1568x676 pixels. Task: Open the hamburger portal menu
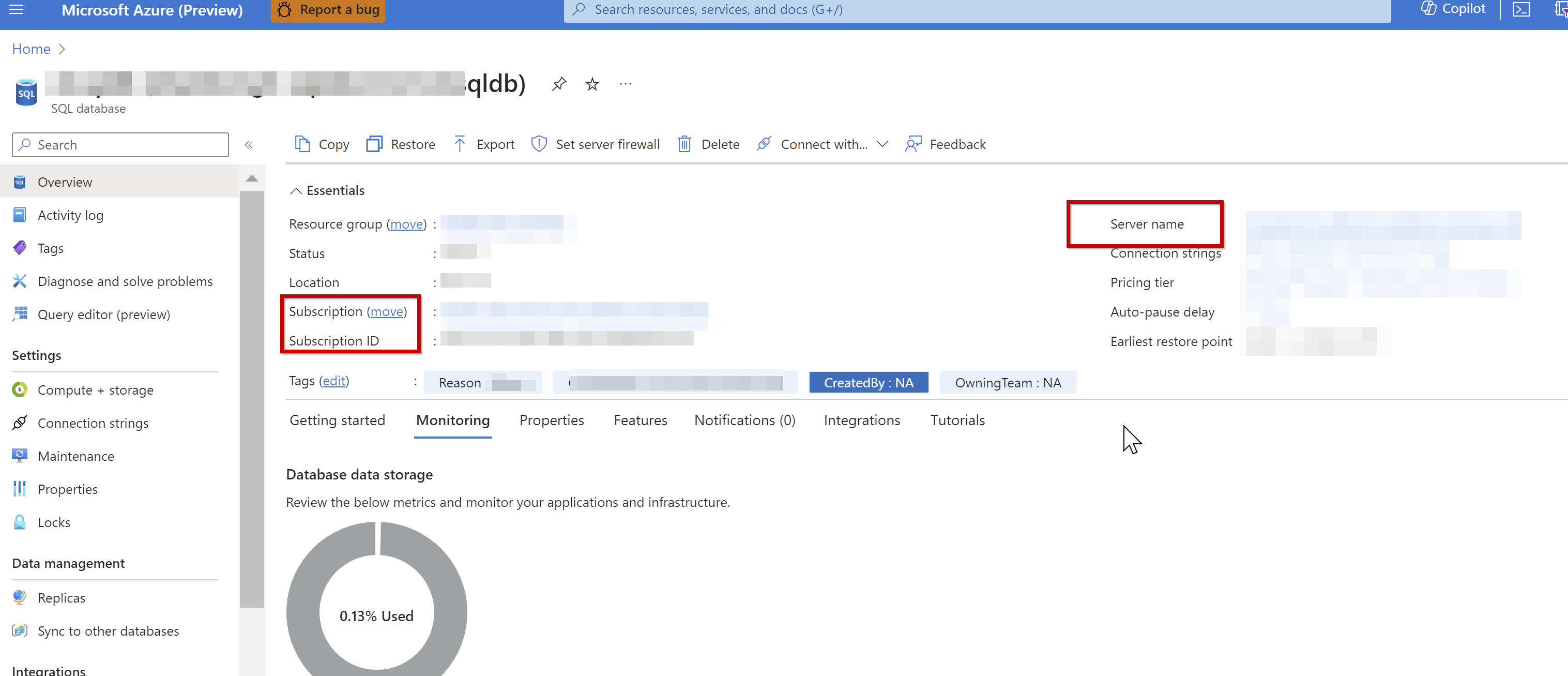click(15, 8)
